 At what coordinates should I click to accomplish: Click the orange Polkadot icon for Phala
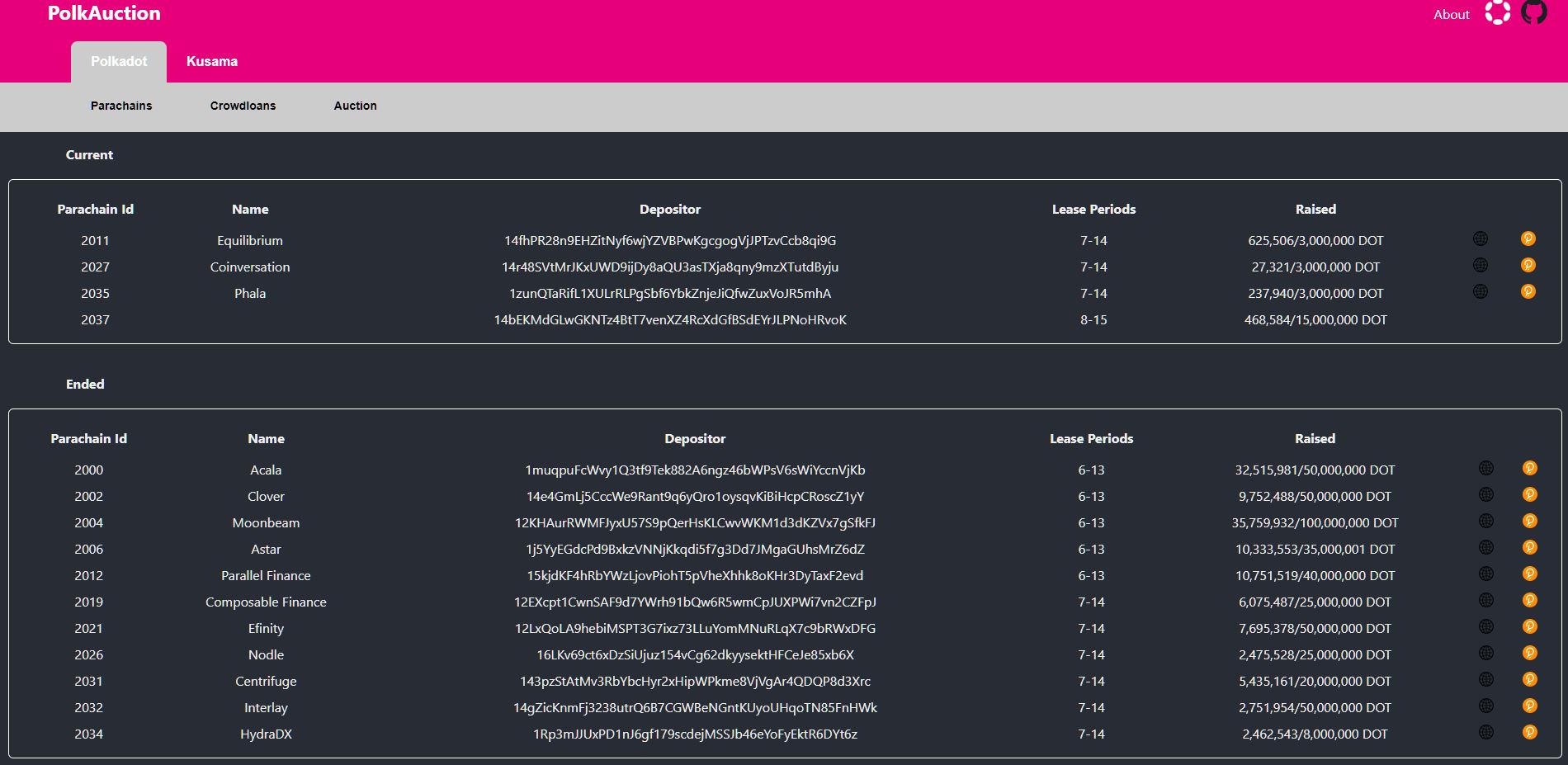coord(1528,291)
